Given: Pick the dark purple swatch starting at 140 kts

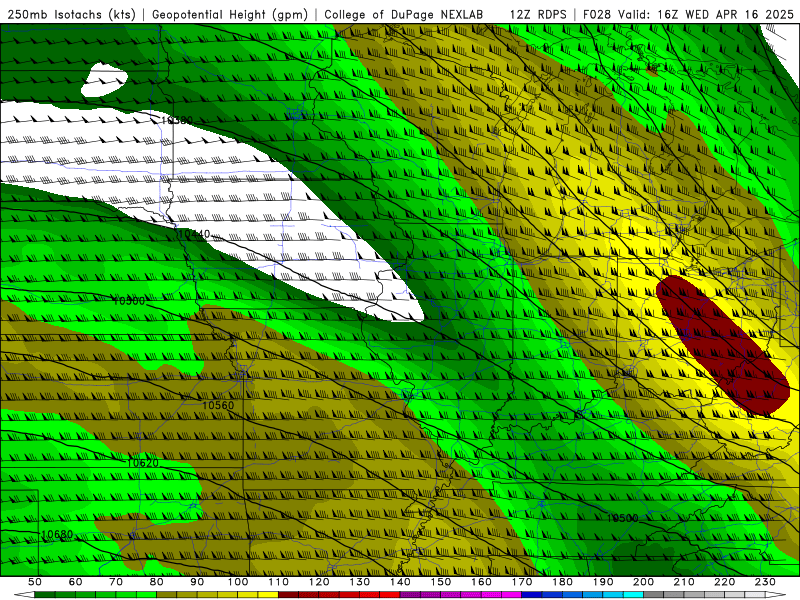Looking at the screenshot, I should 410,595.
